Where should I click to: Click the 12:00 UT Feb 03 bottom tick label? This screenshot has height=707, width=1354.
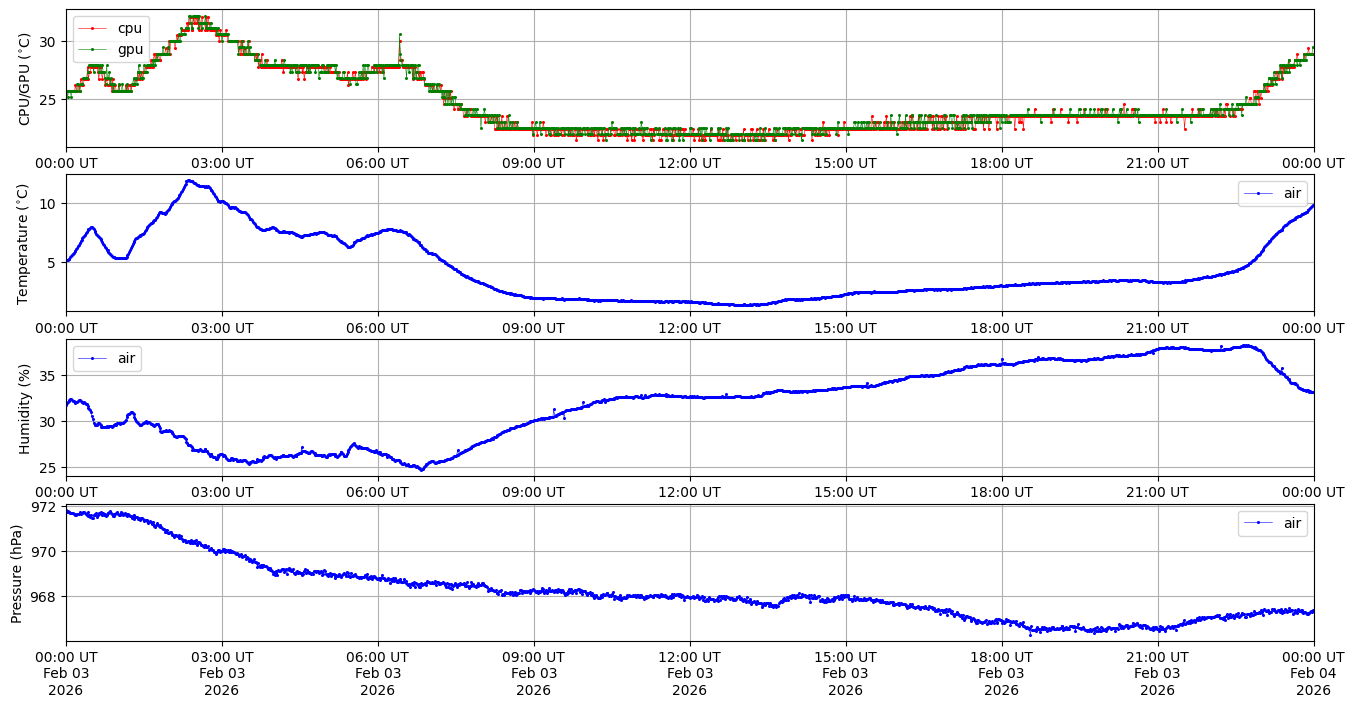tap(690, 673)
